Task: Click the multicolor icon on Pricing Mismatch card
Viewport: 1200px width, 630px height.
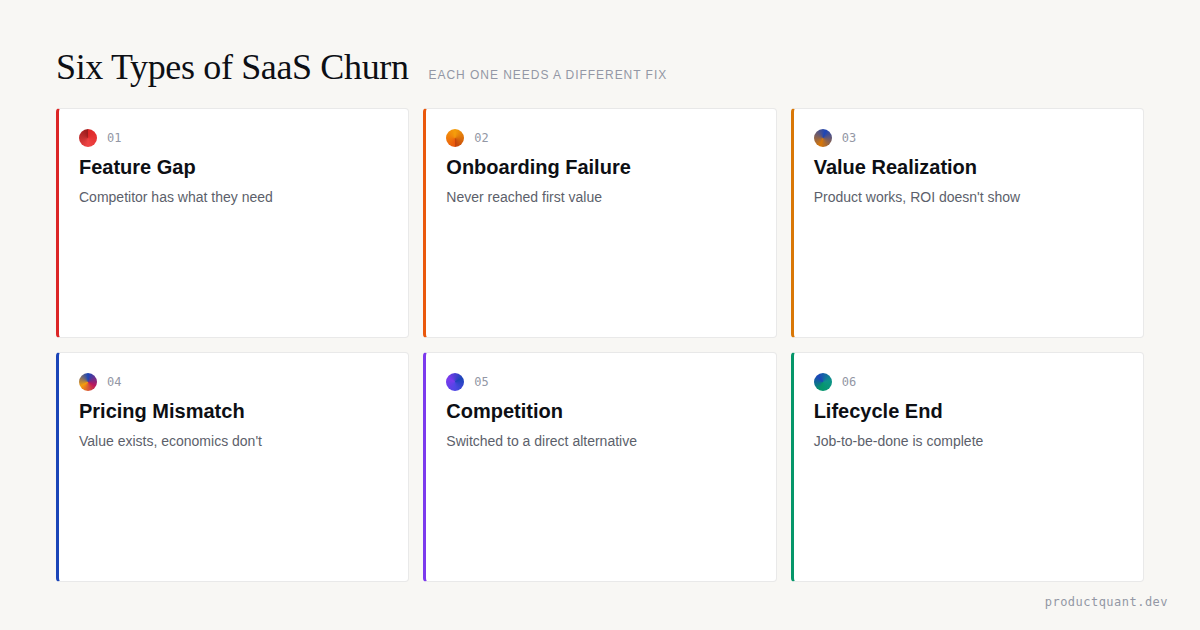Action: (x=88, y=382)
